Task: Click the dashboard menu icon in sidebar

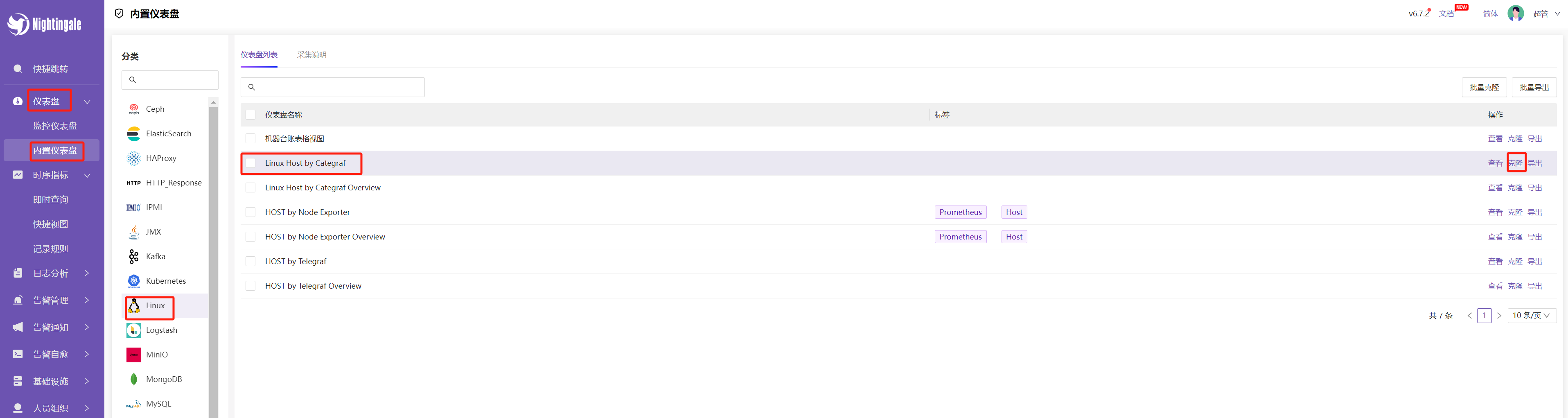Action: tap(18, 102)
